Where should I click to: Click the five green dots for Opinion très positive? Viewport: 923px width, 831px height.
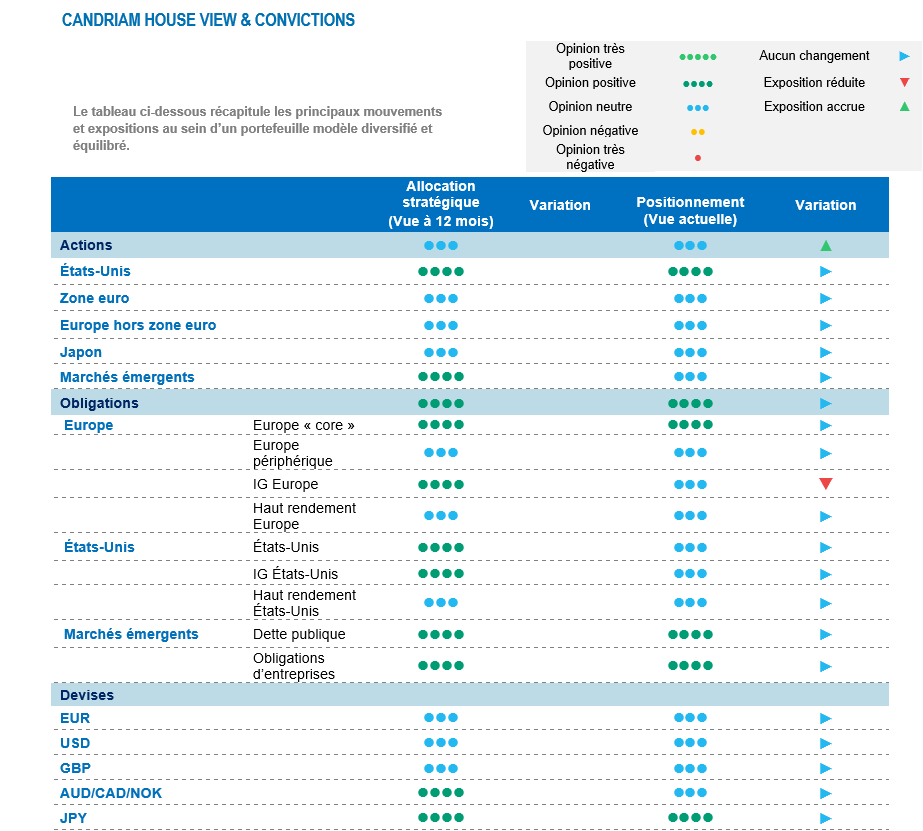698,57
